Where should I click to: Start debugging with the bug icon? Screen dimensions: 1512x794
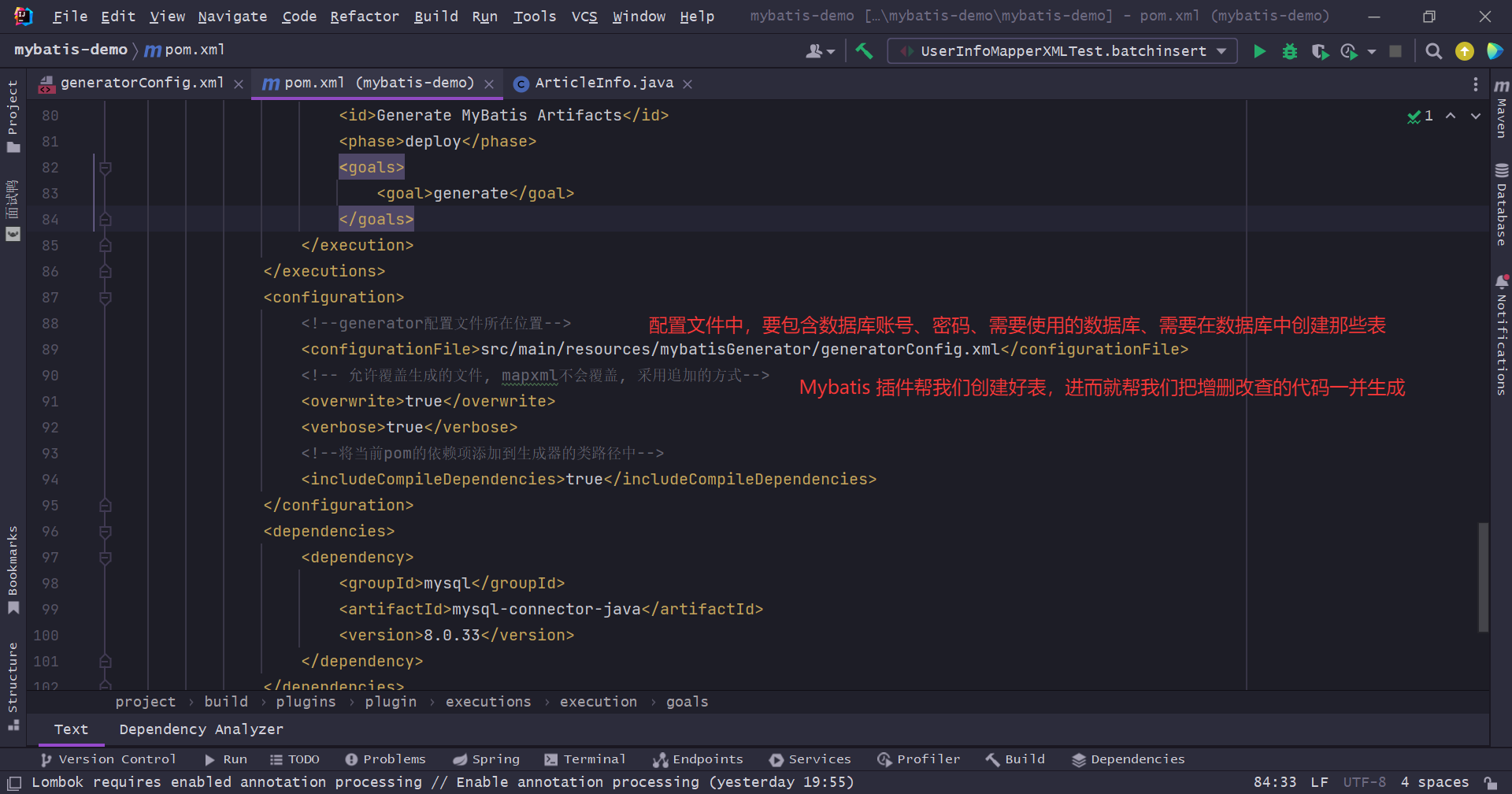(1289, 51)
